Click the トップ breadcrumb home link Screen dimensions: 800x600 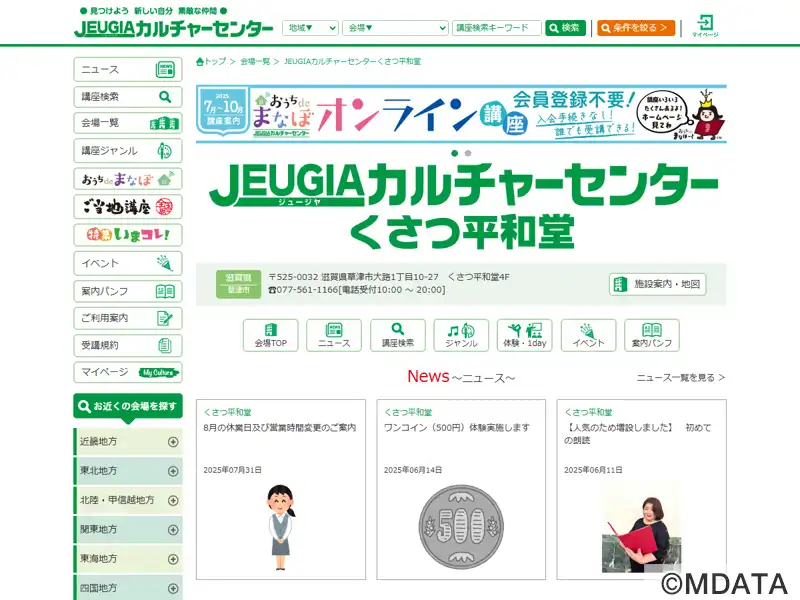211,62
